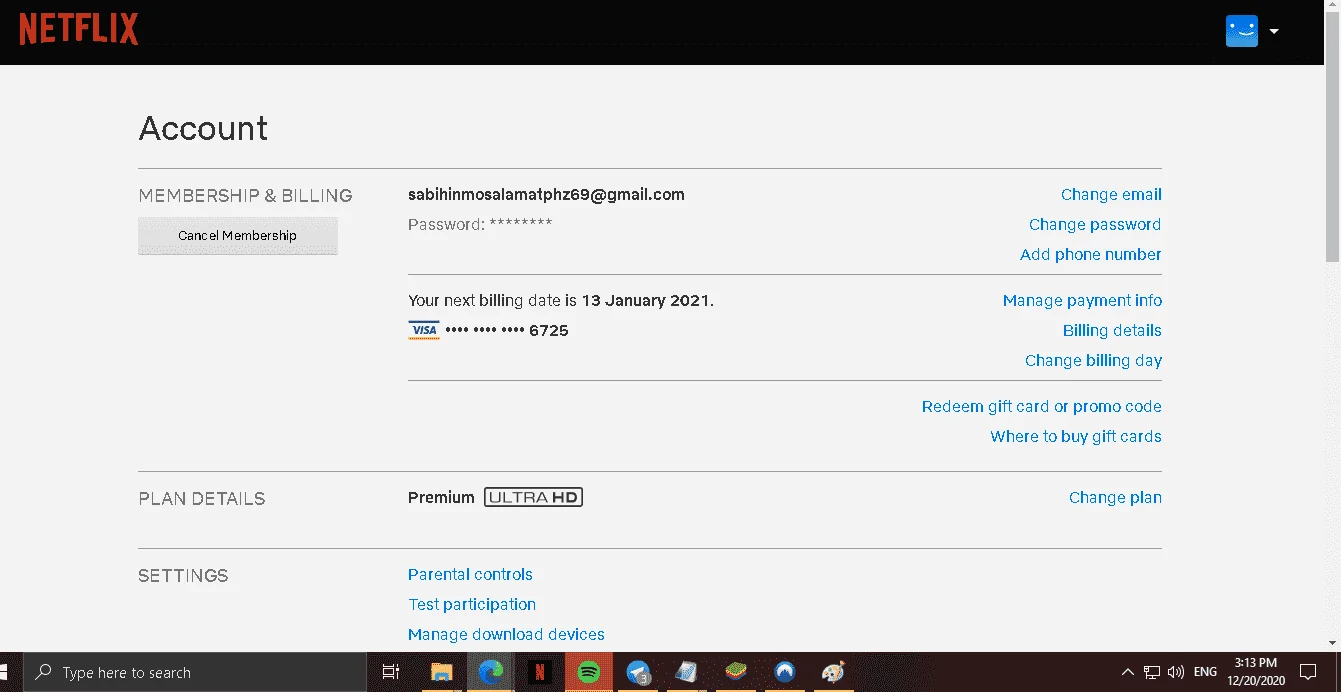This screenshot has width=1341, height=692.
Task: Click the Windows search box
Action: tap(195, 673)
